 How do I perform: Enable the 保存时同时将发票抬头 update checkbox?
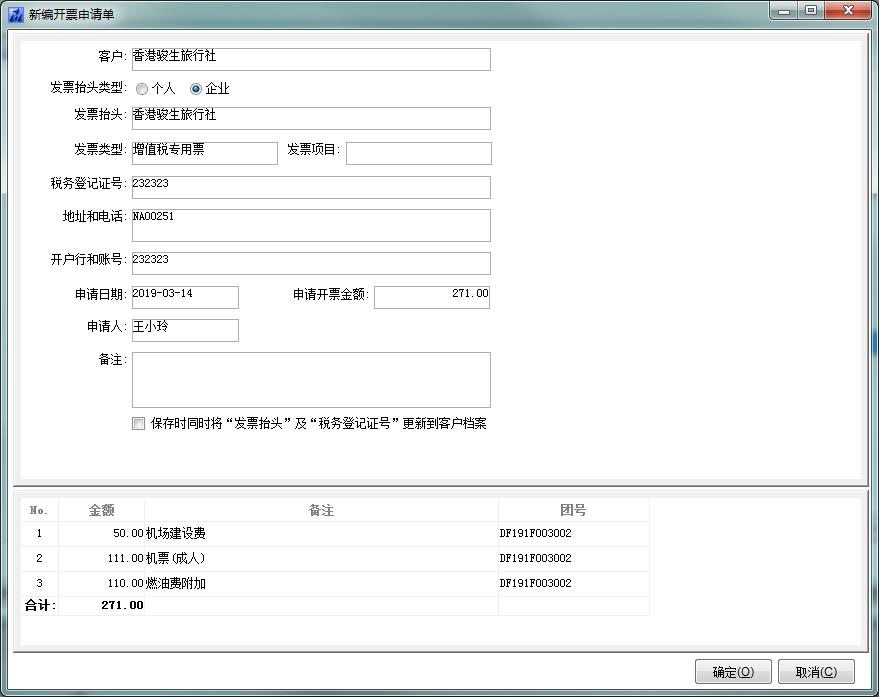pyautogui.click(x=139, y=424)
